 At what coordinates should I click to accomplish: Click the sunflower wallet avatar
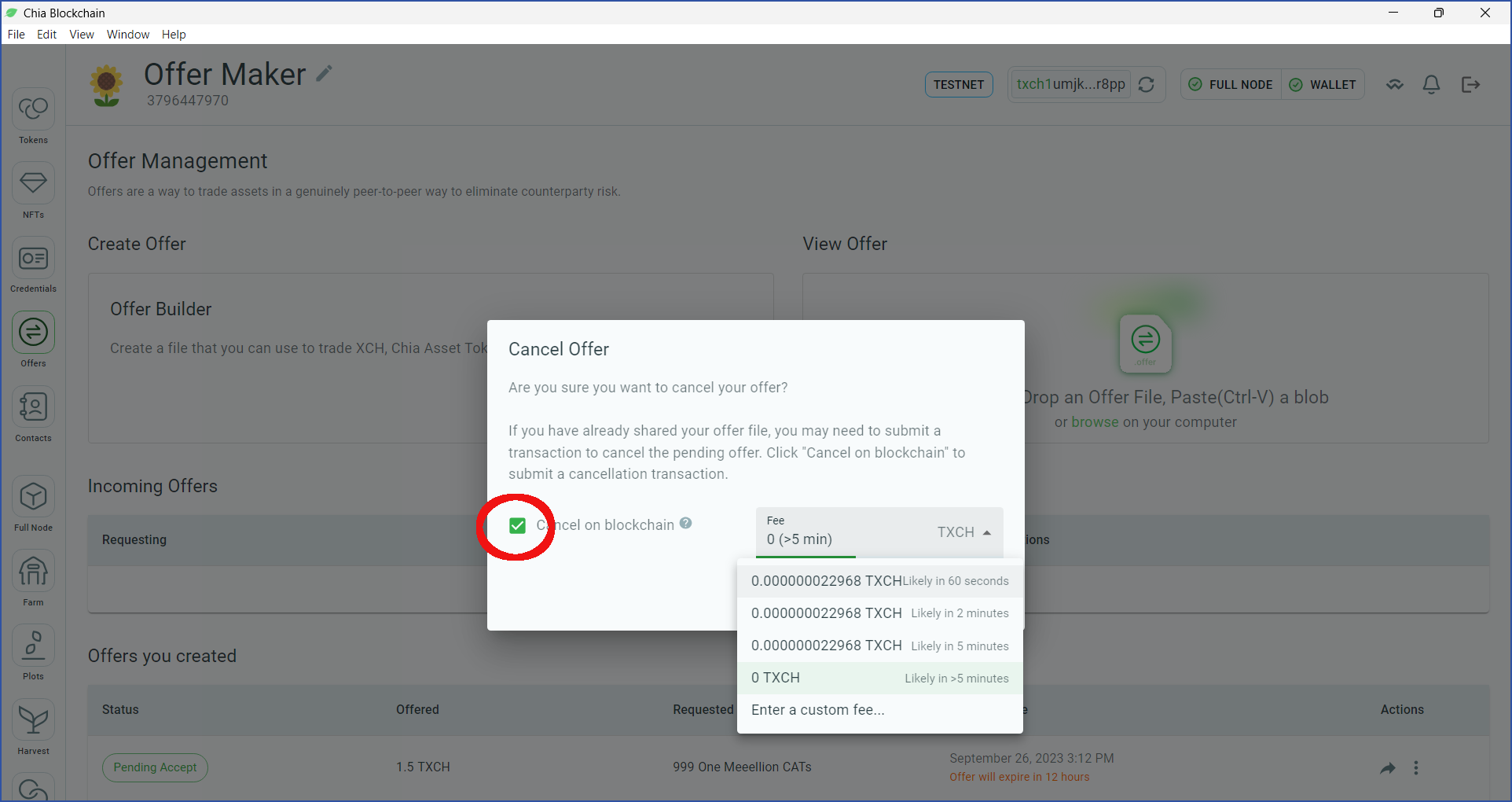point(106,85)
